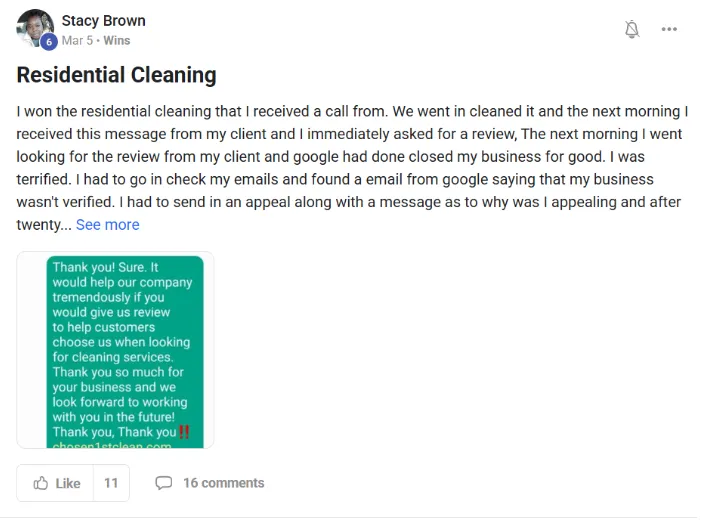Click the word terrified in post body

[43, 179]
